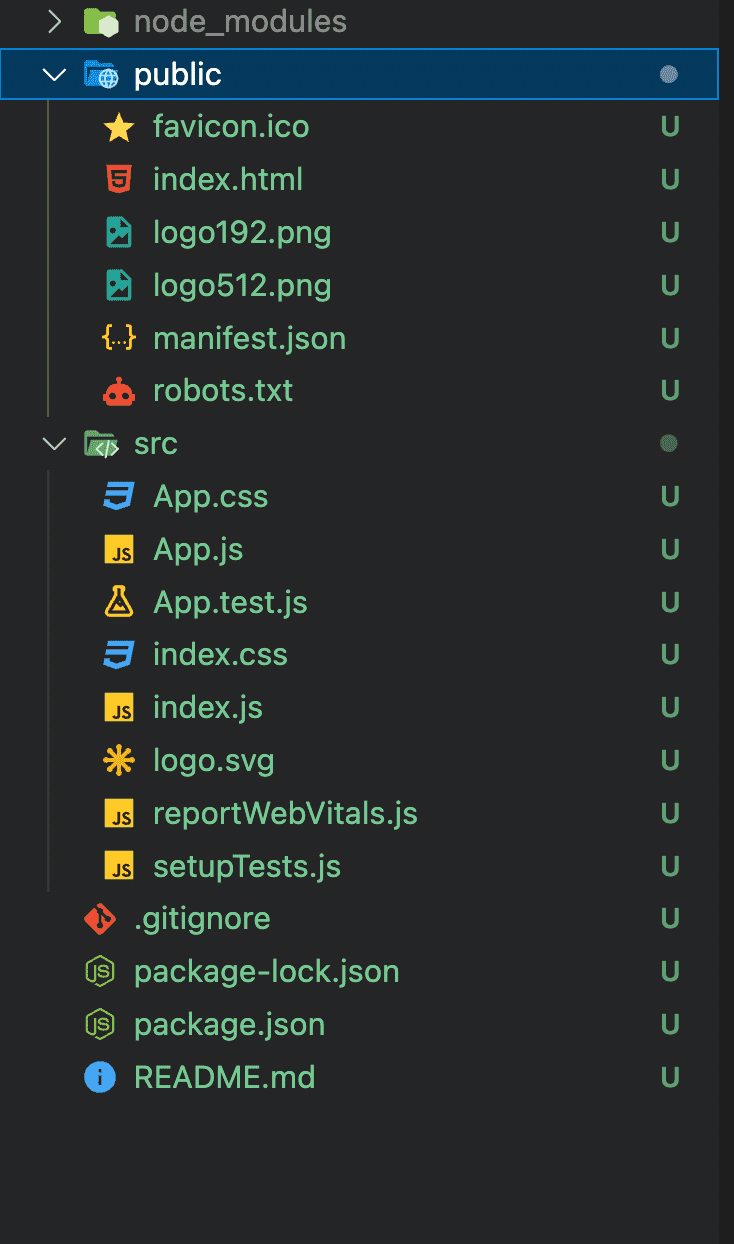Screen dimensions: 734x1244
Task: Open the App.js file
Action: point(198,550)
